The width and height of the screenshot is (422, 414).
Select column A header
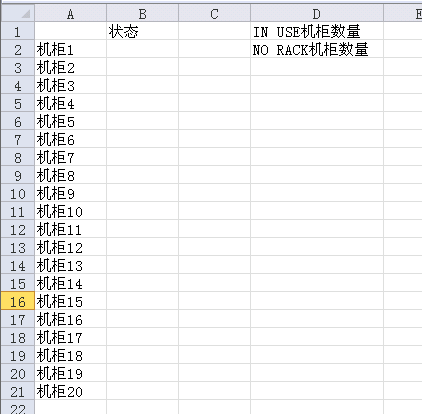tap(70, 14)
